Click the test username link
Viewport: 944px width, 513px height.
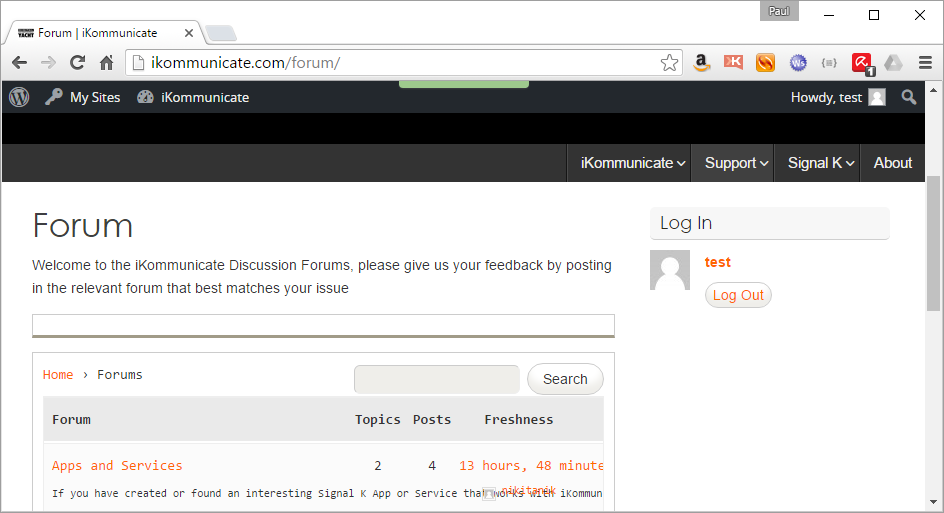(718, 263)
